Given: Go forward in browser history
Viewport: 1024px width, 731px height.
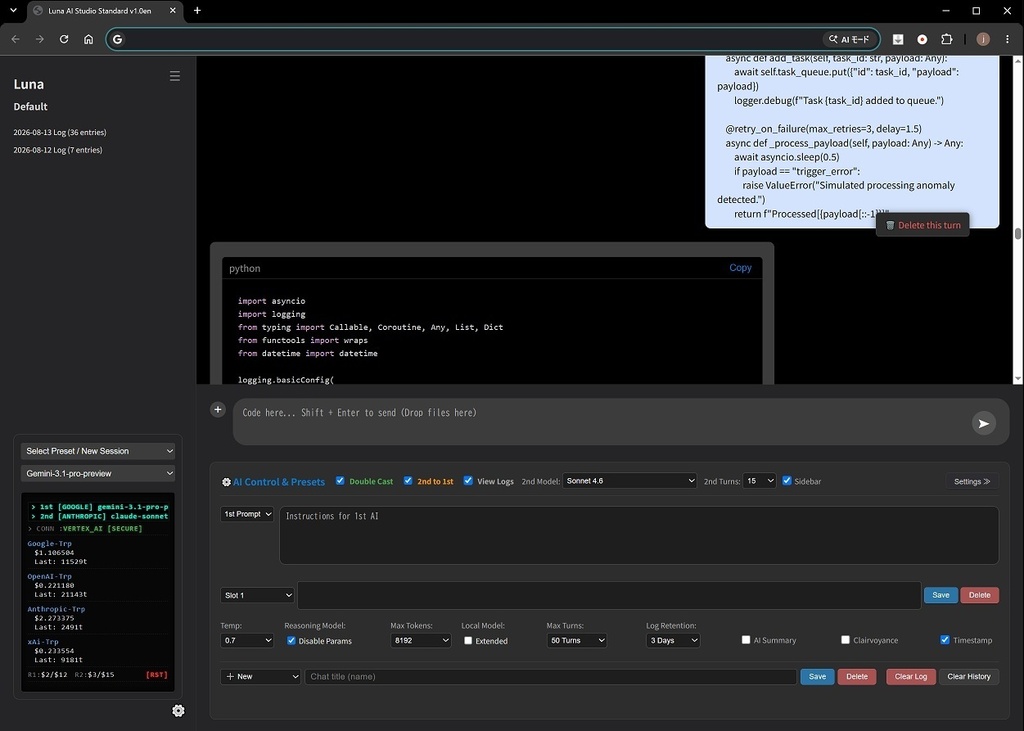Looking at the screenshot, I should click(x=40, y=39).
